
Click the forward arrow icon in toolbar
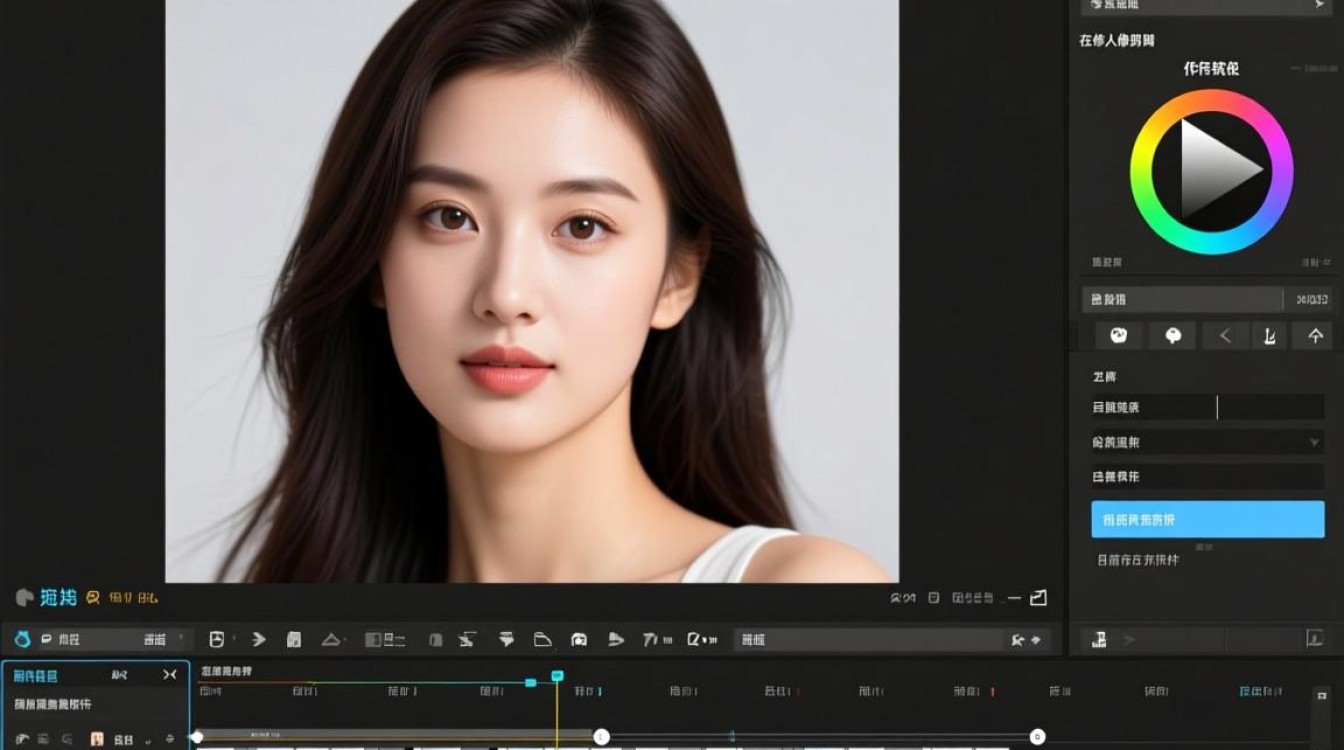[x=259, y=640]
